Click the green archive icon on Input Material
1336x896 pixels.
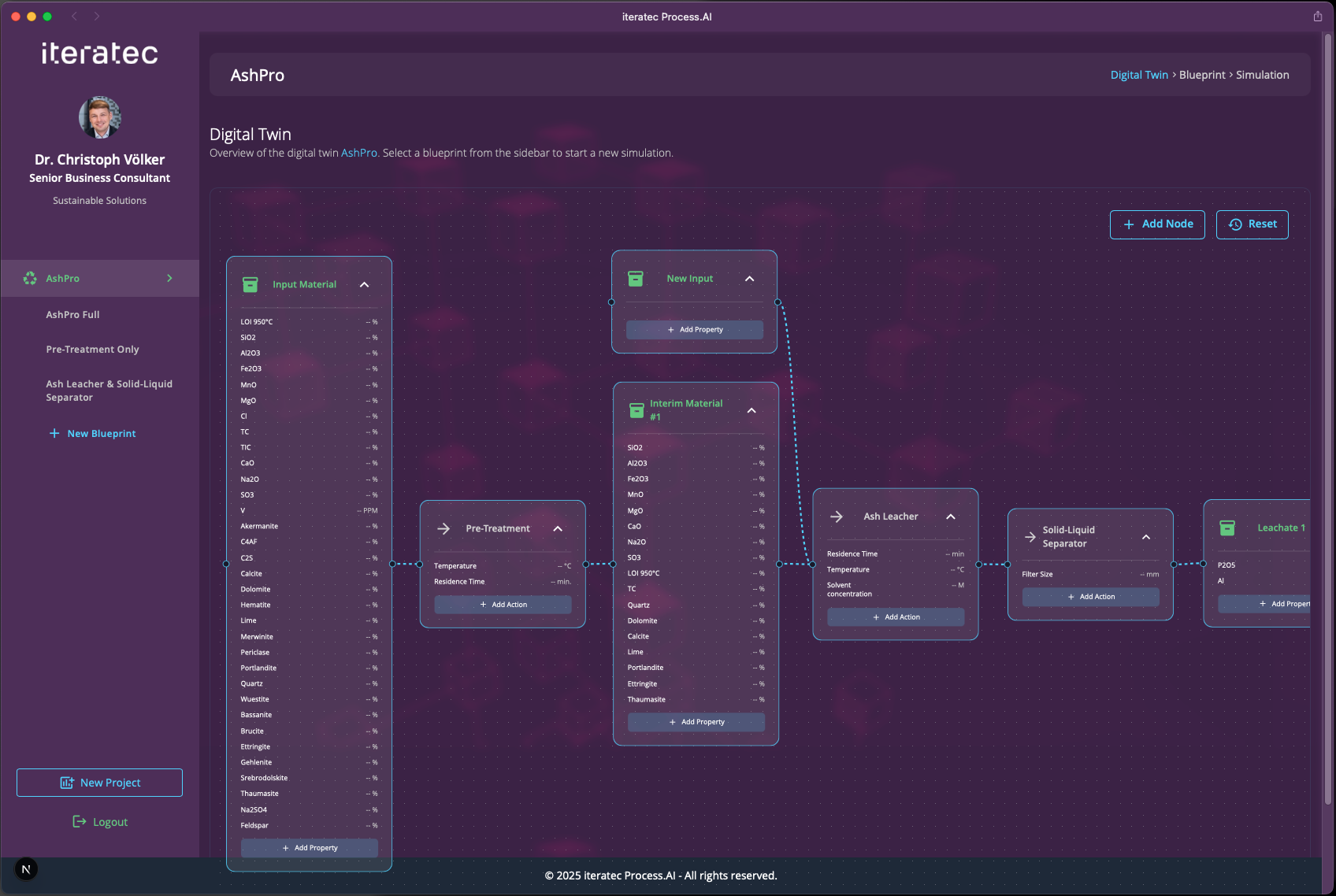point(250,285)
